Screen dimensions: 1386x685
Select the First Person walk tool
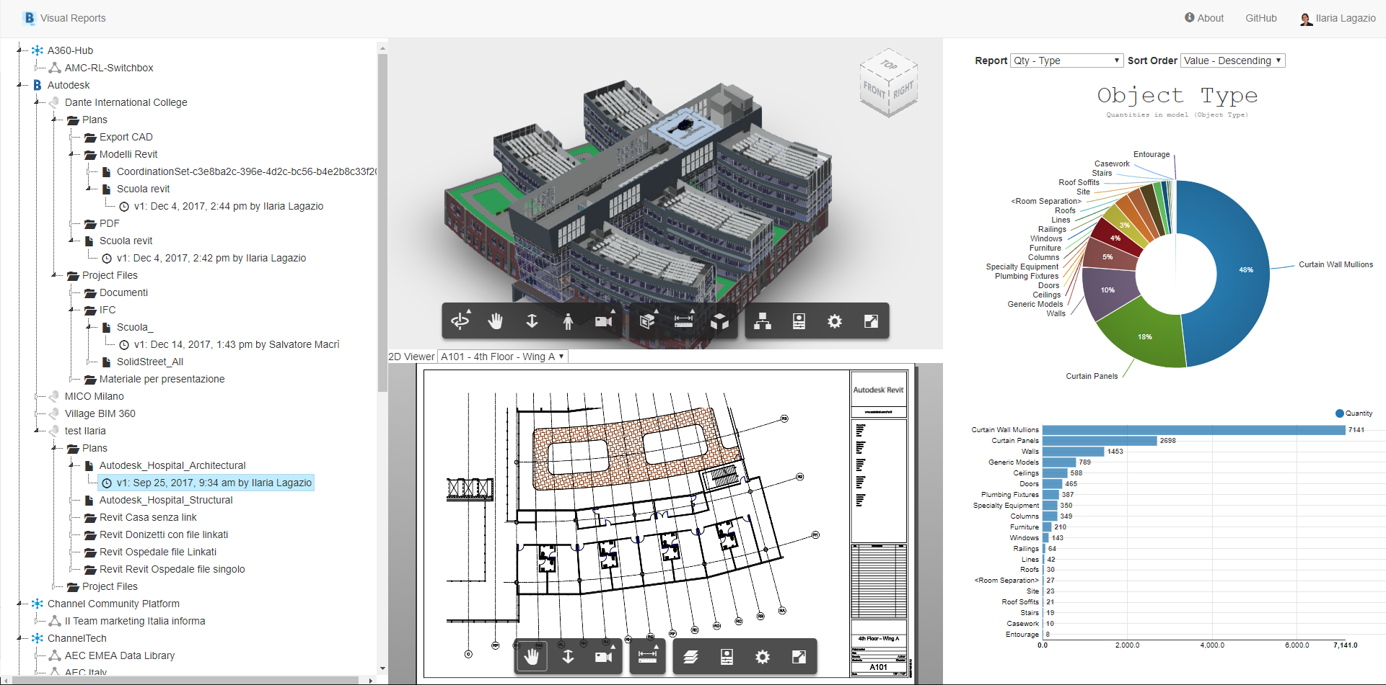pyautogui.click(x=569, y=320)
